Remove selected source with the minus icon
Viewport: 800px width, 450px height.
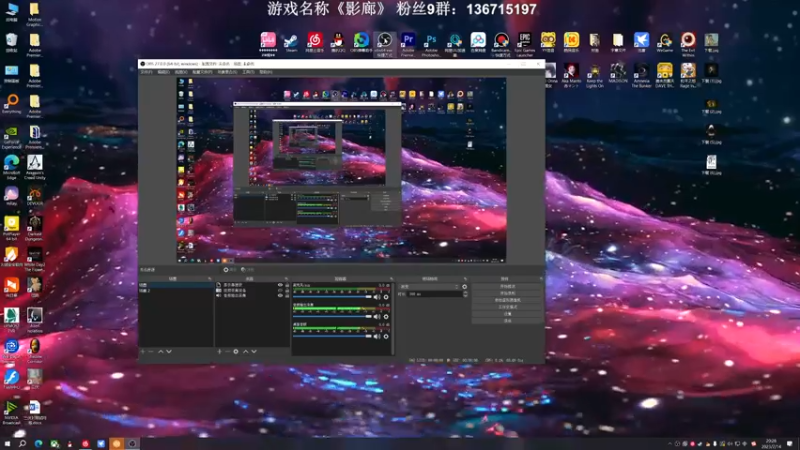click(228, 352)
